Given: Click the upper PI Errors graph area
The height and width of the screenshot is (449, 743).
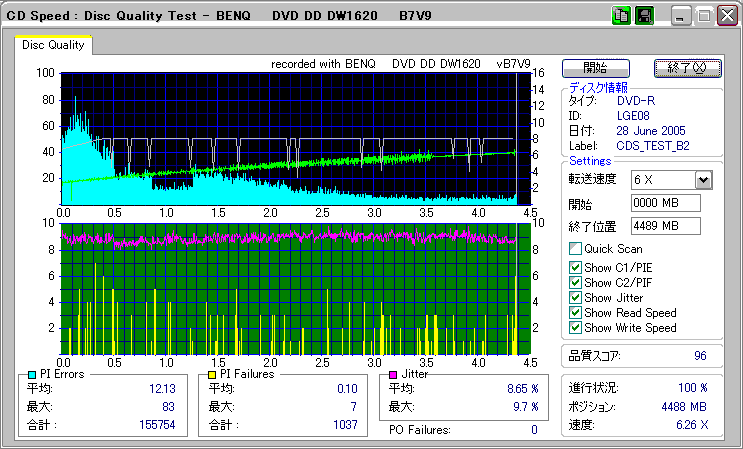Looking at the screenshot, I should coord(290,135).
